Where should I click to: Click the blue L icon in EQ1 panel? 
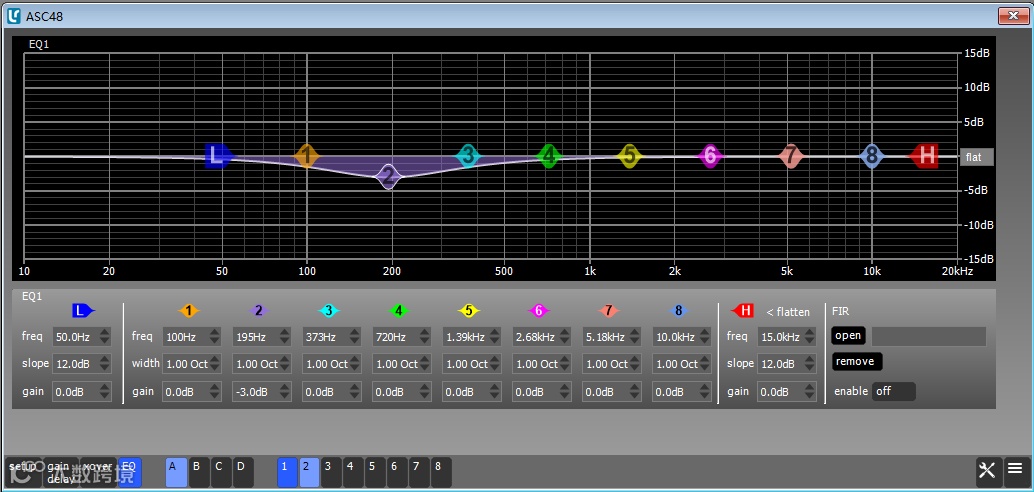pos(82,311)
